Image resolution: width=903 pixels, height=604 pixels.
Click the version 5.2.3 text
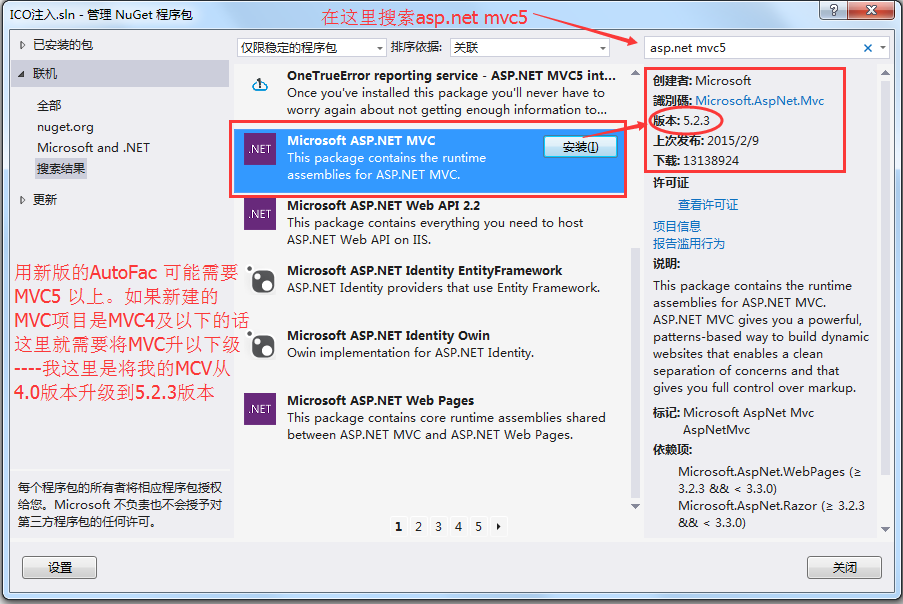[x=696, y=121]
